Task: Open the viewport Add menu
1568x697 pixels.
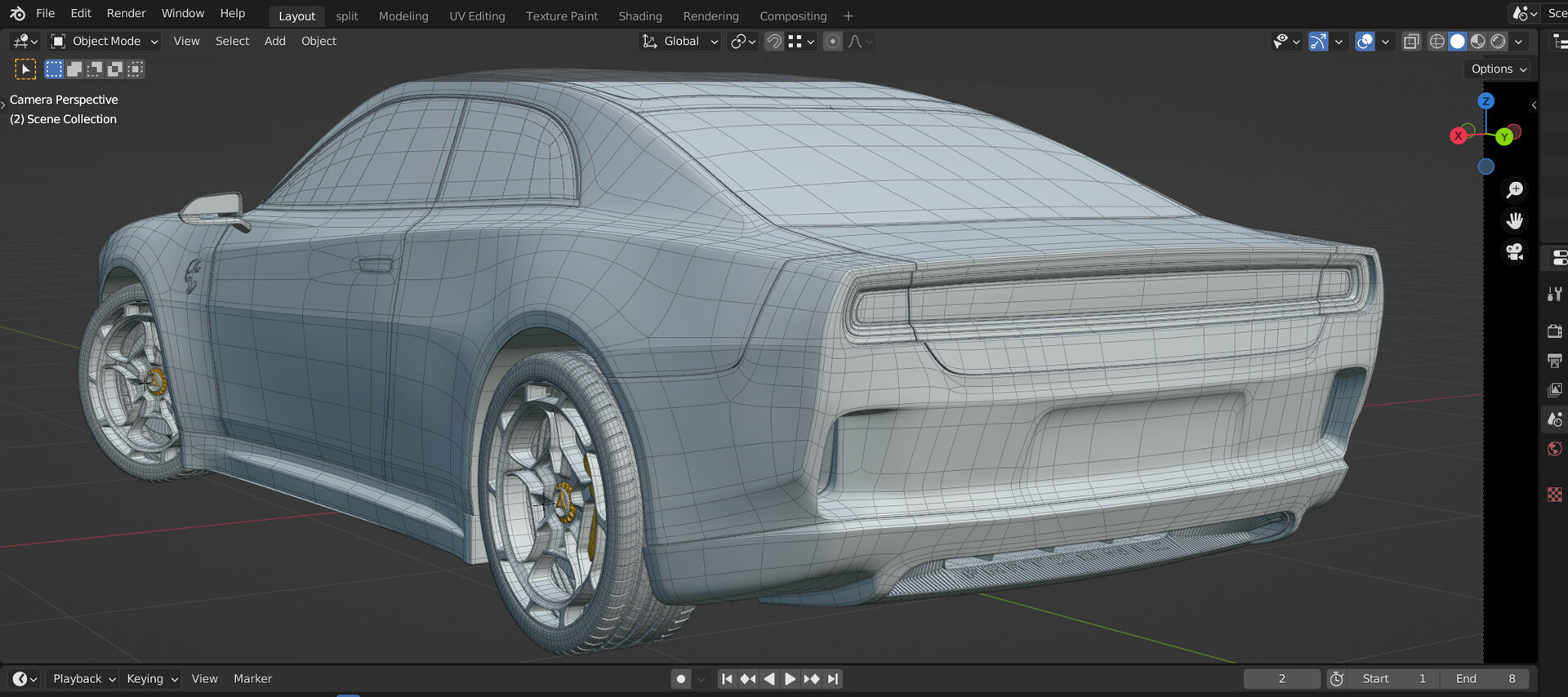Action: [275, 41]
